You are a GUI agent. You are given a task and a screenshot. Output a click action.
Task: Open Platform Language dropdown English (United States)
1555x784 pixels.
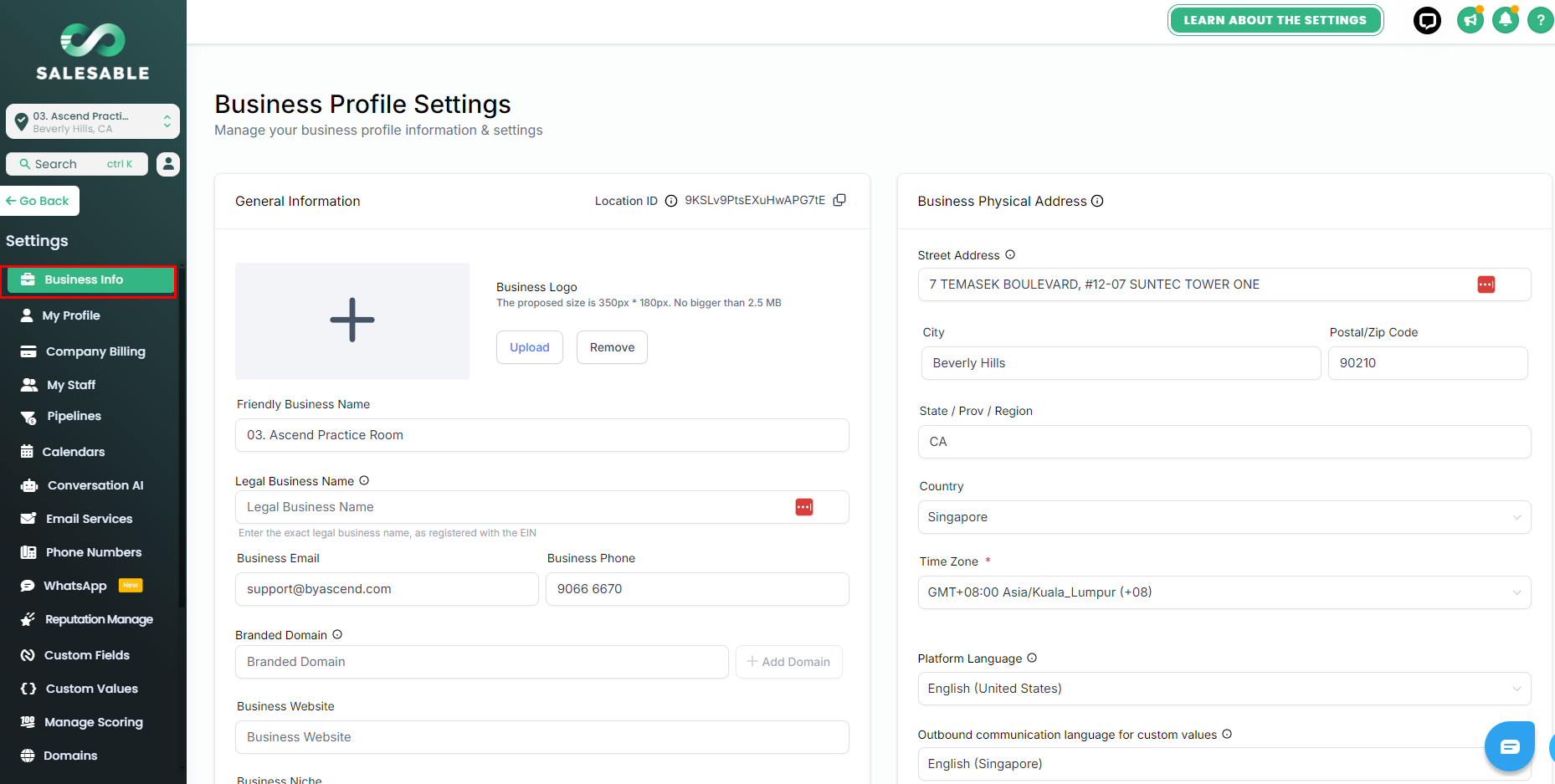tap(1224, 689)
